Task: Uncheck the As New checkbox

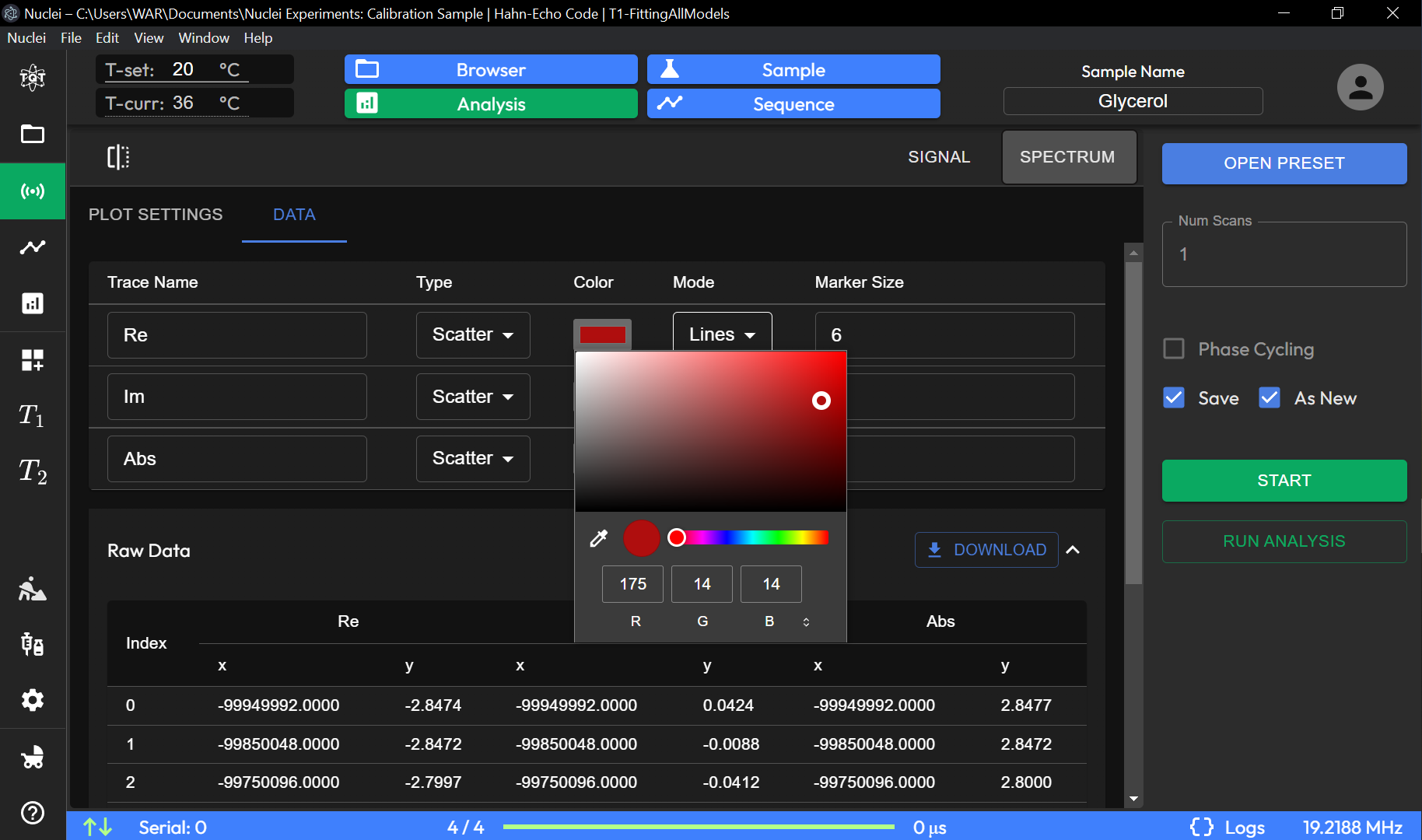Action: [1270, 397]
